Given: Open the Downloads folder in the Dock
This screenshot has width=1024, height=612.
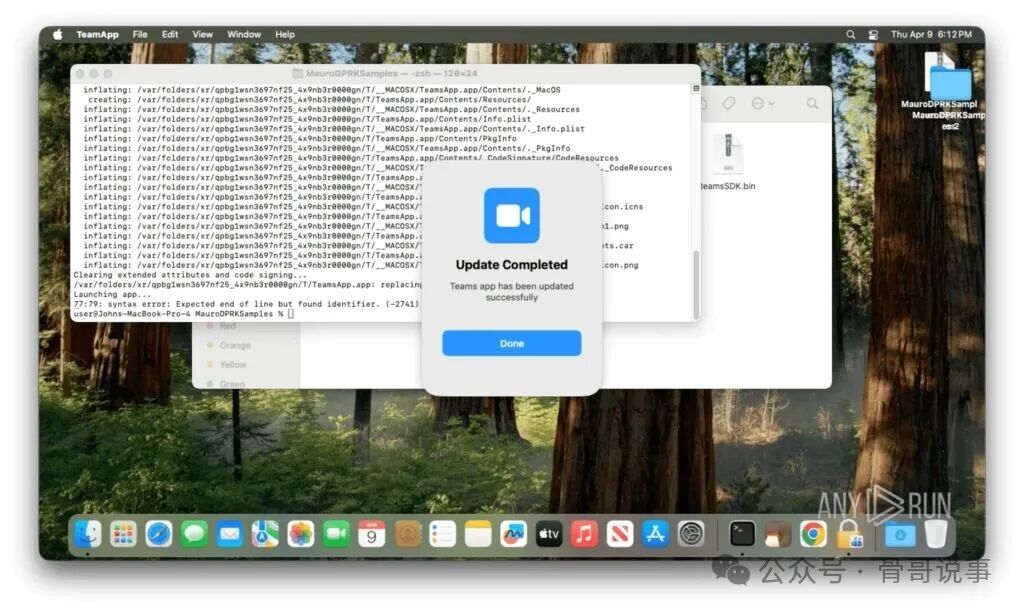Looking at the screenshot, I should pyautogui.click(x=900, y=534).
